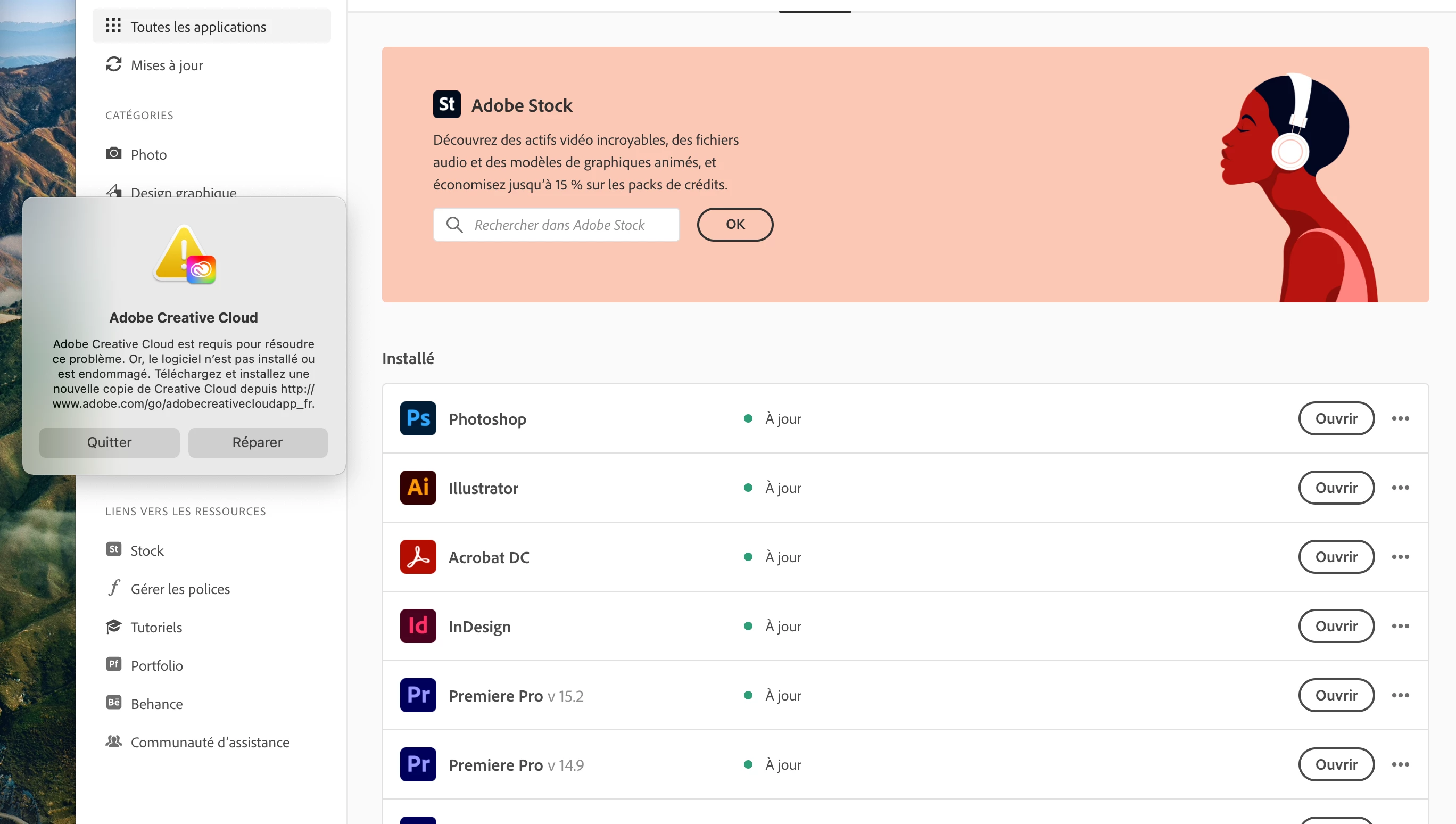Click the InDesign app icon
Screen dimensions: 1456x824
[417, 626]
